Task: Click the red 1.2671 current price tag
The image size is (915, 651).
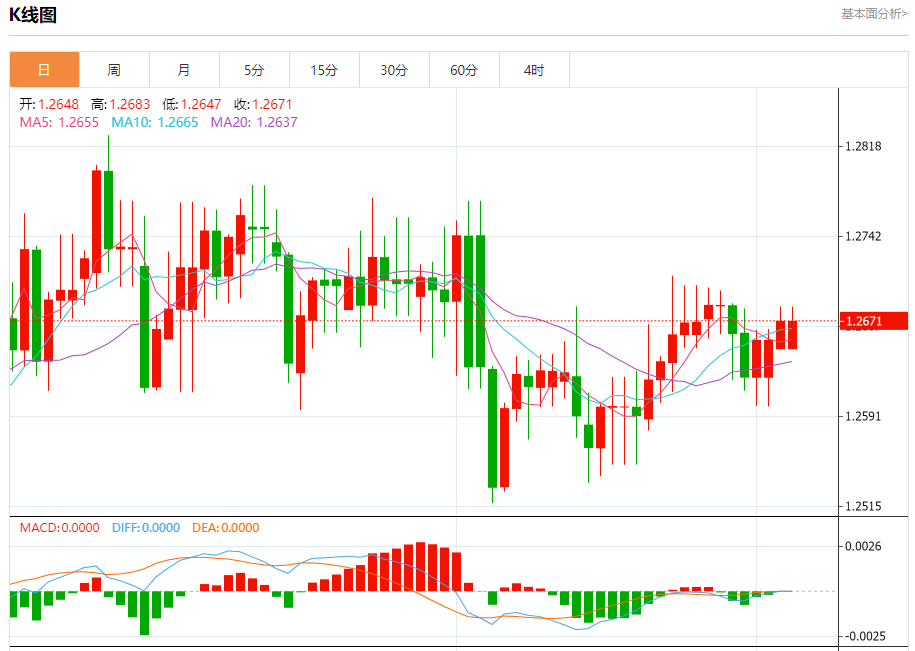Action: click(x=874, y=321)
